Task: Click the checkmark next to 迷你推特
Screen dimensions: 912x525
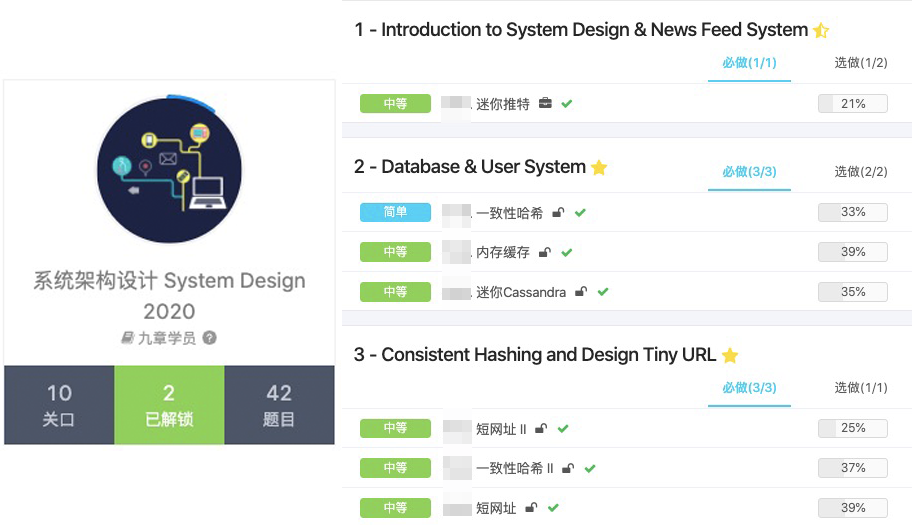Action: (567, 103)
